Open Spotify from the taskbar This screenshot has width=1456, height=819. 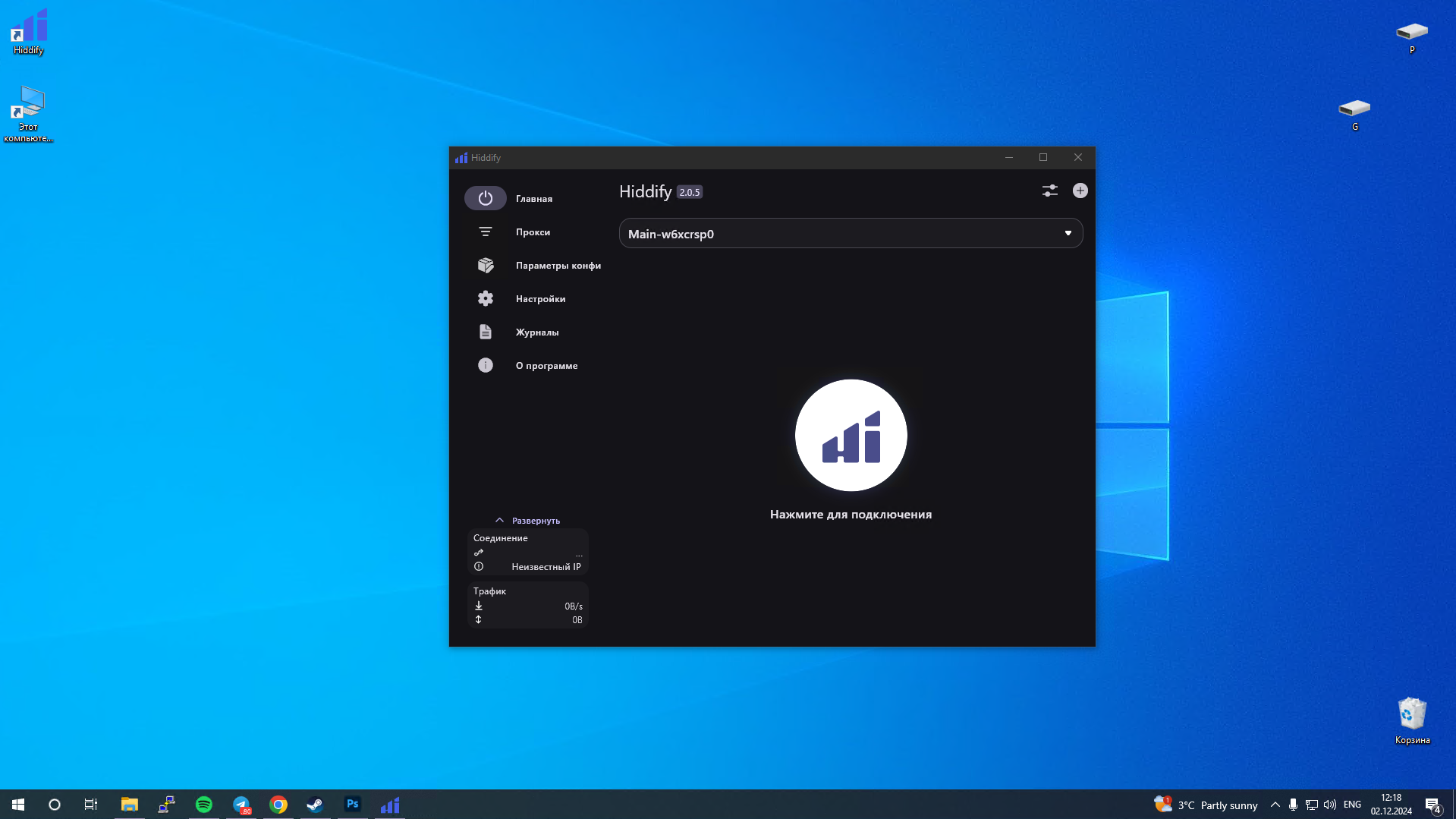pos(204,805)
